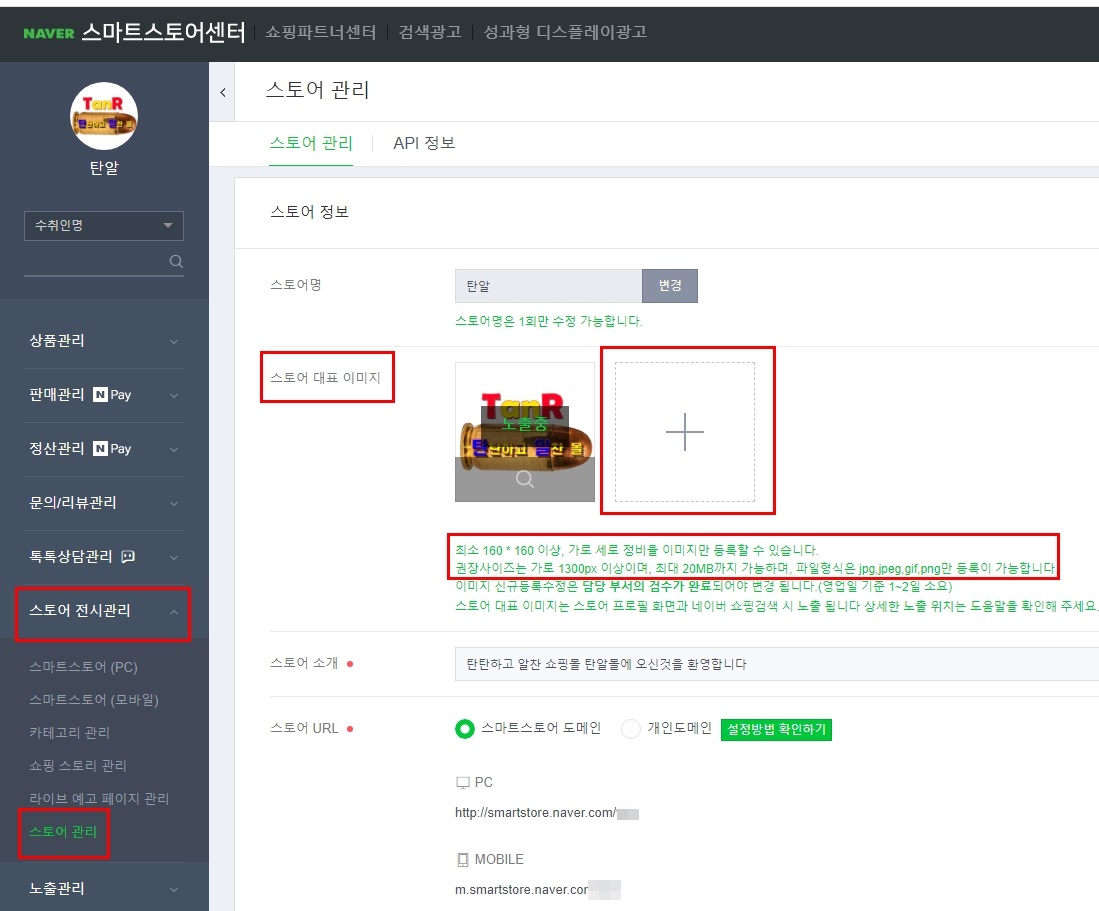The width and height of the screenshot is (1099, 911).
Task: Expand the 정산관리 menu
Action: pyautogui.click(x=104, y=449)
